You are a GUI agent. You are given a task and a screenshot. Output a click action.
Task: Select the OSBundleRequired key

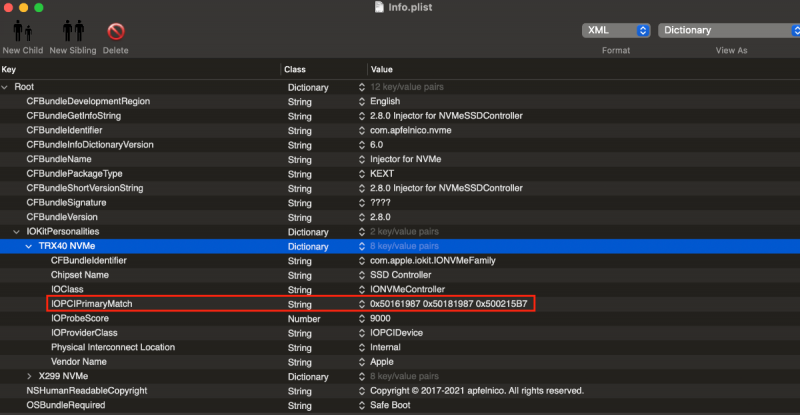point(66,405)
